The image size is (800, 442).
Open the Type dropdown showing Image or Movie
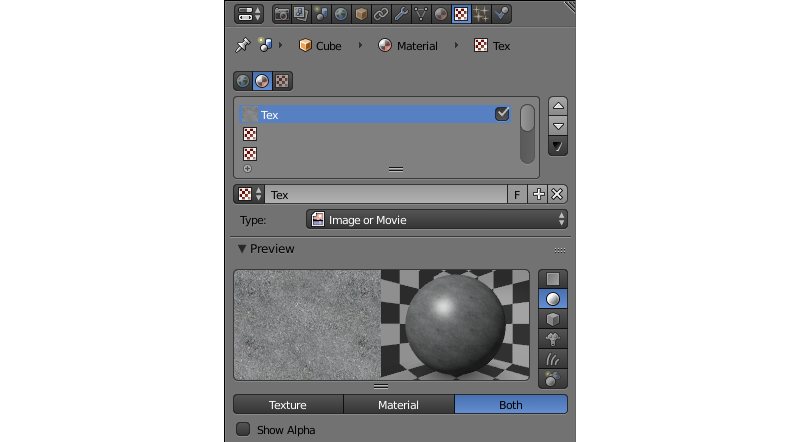coord(437,220)
